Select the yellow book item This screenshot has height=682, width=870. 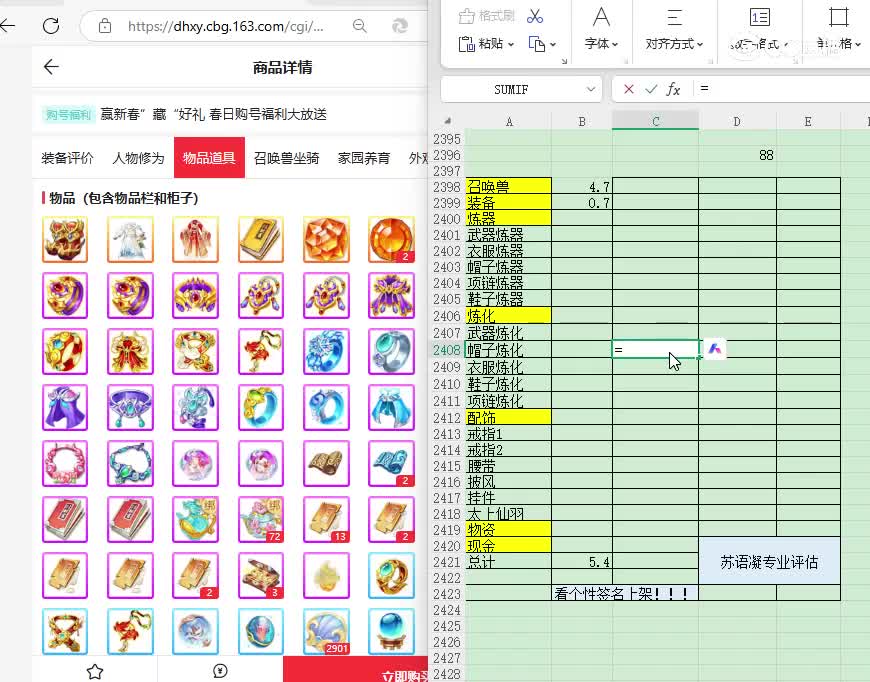pos(261,239)
